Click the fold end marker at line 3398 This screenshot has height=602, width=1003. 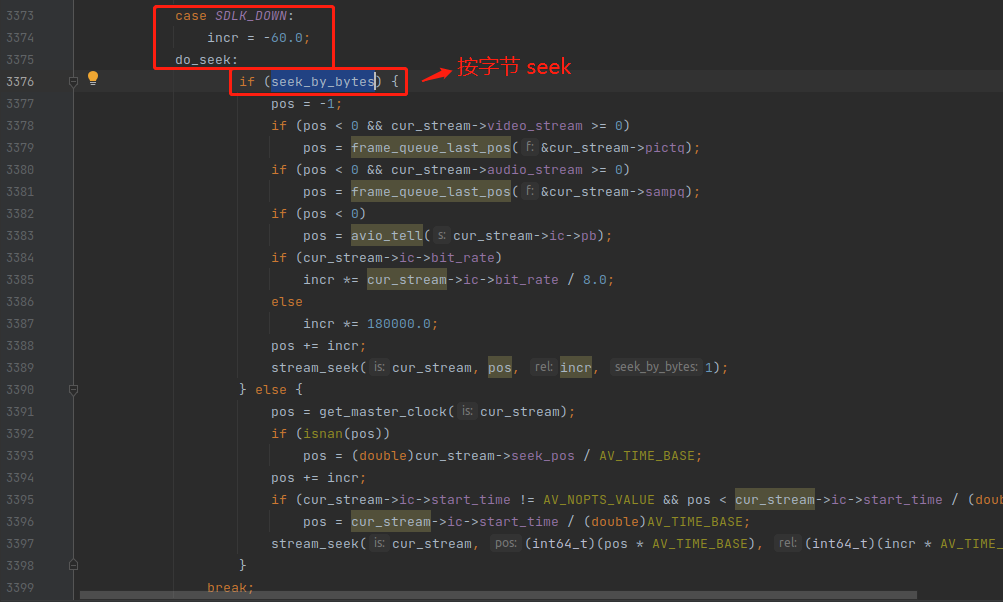click(73, 565)
